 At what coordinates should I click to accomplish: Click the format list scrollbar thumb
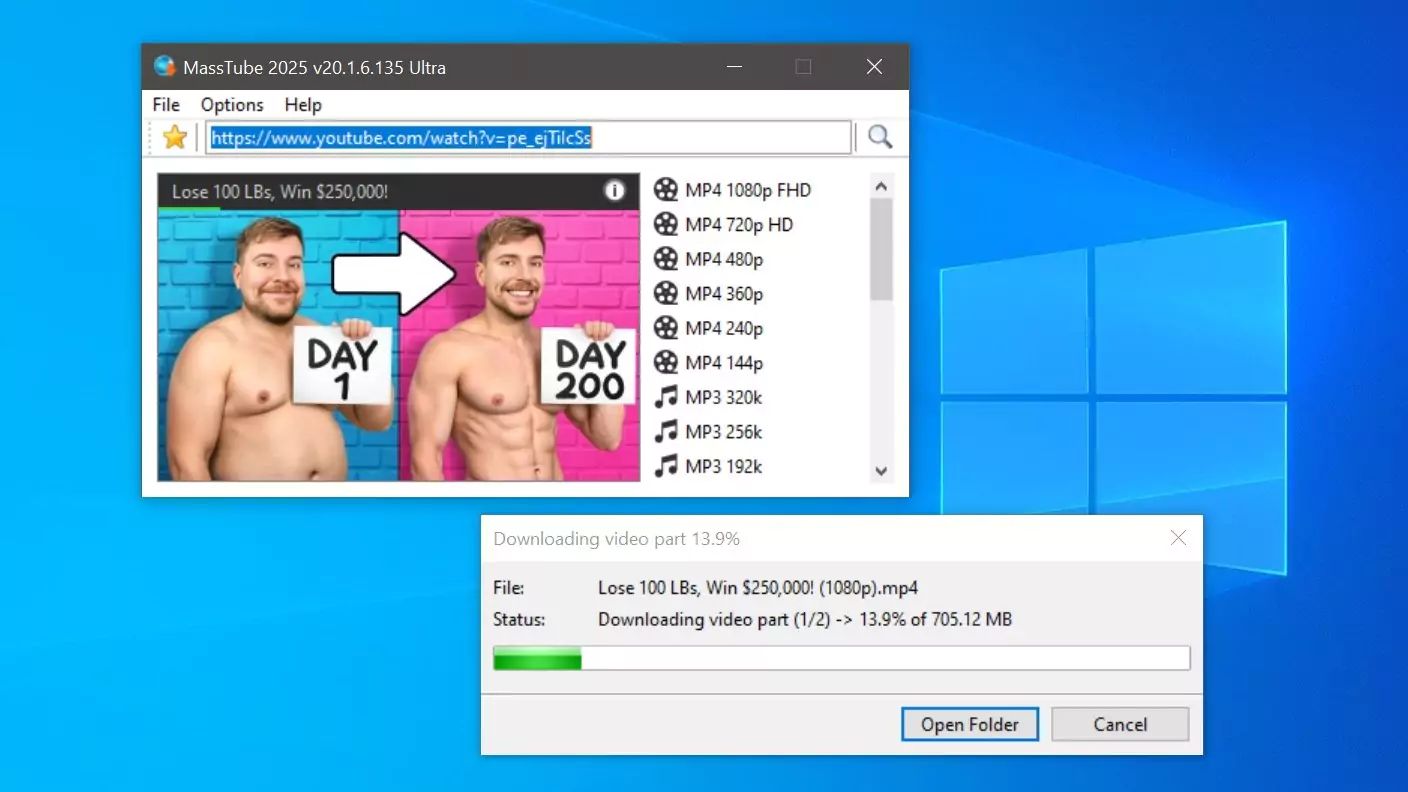pos(881,249)
